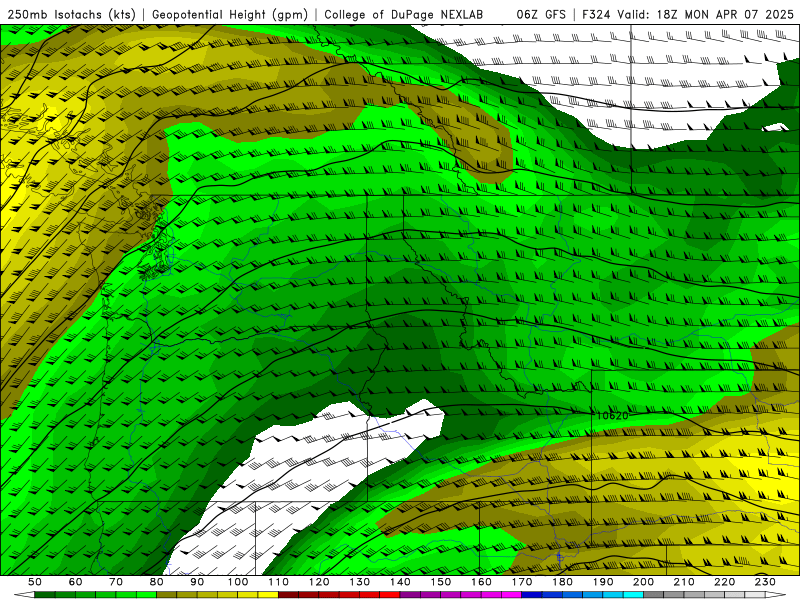This screenshot has width=800, height=600.
Task: Click the '130' legend value
Action: [360, 582]
